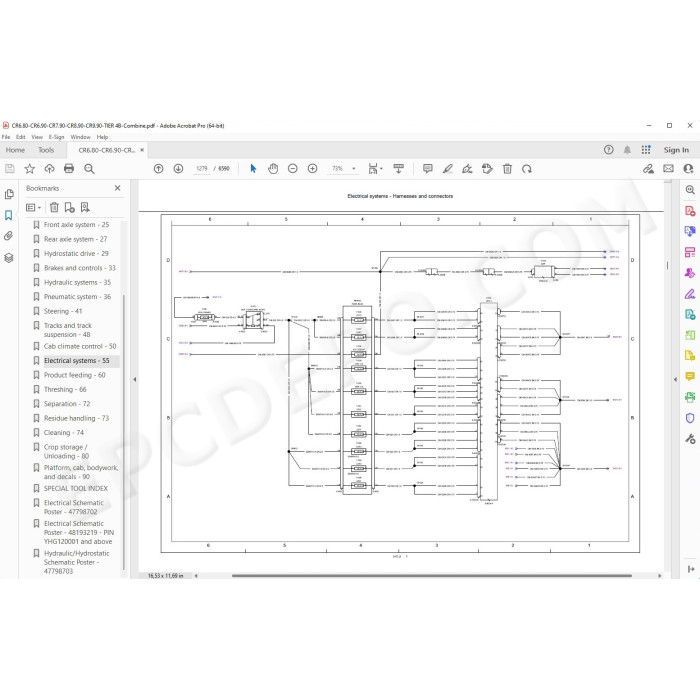The width and height of the screenshot is (700, 700).
Task: Open the search tools magnifier in right pane
Action: tap(690, 190)
